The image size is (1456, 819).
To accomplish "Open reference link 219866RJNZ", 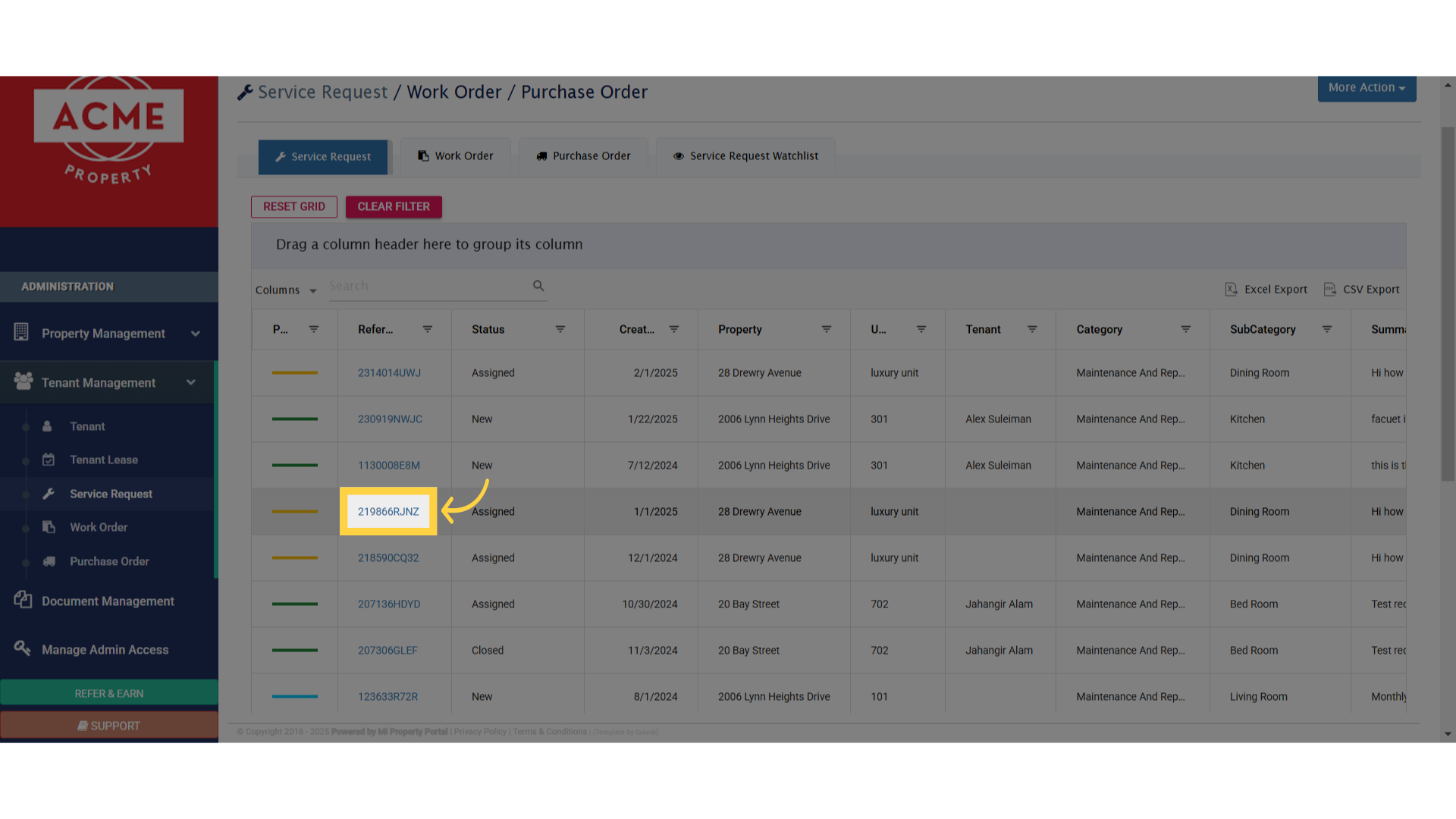I will (x=388, y=512).
